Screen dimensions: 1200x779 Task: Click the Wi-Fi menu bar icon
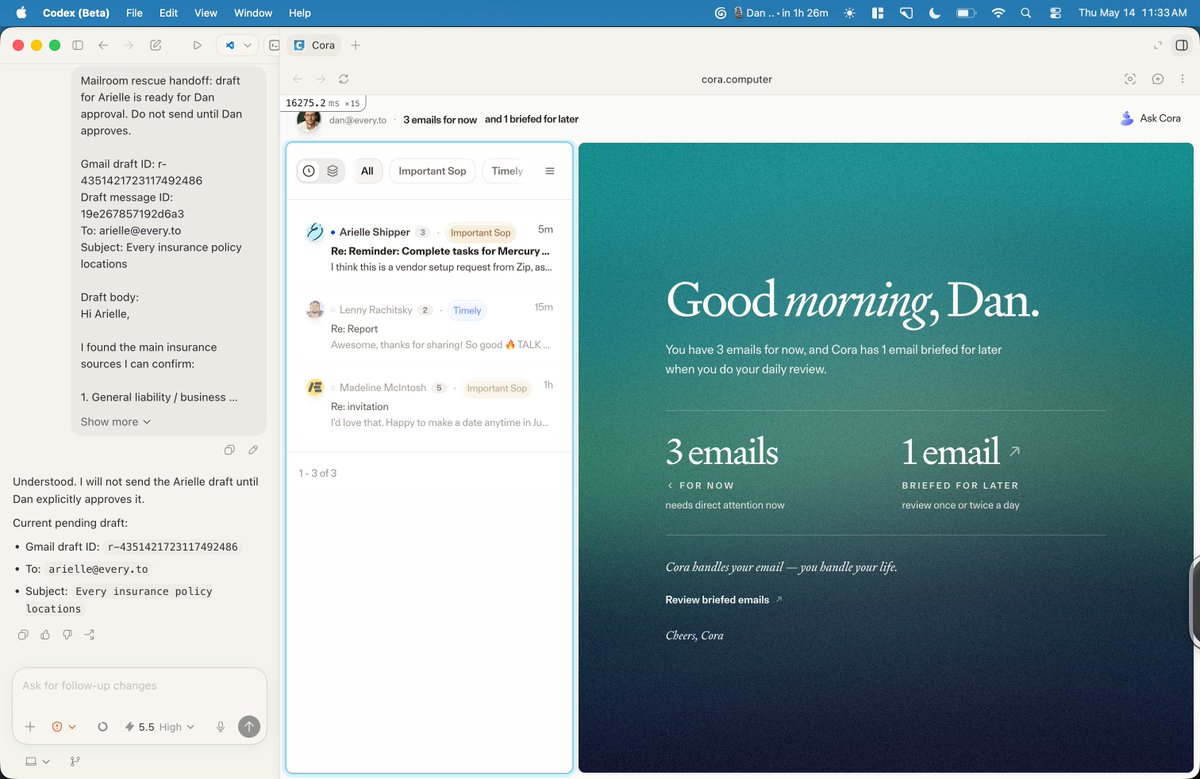(x=997, y=13)
